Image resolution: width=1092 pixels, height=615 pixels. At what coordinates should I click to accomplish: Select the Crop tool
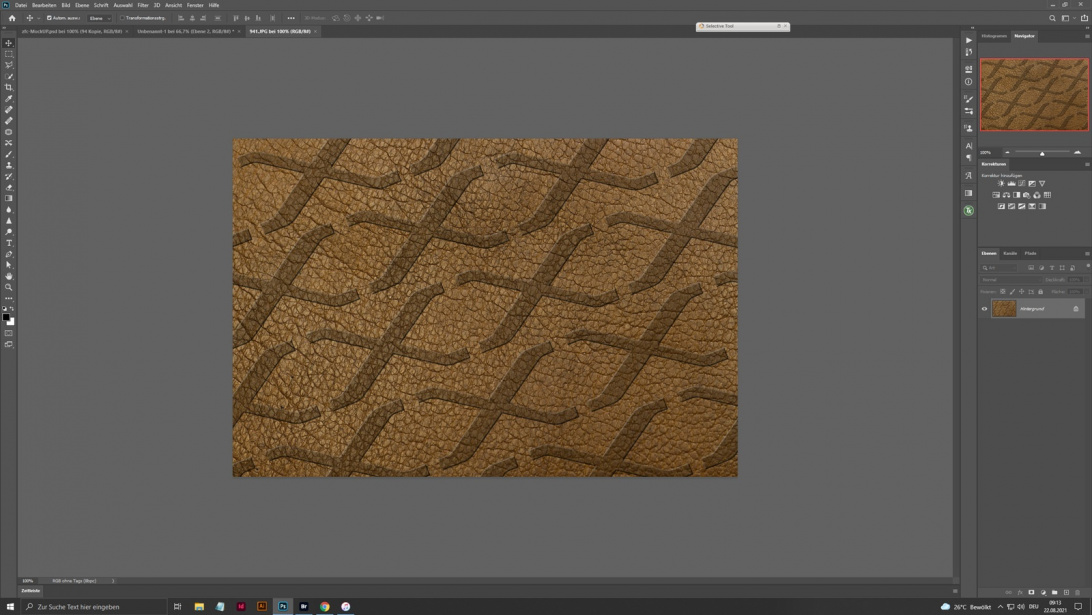tap(9, 87)
